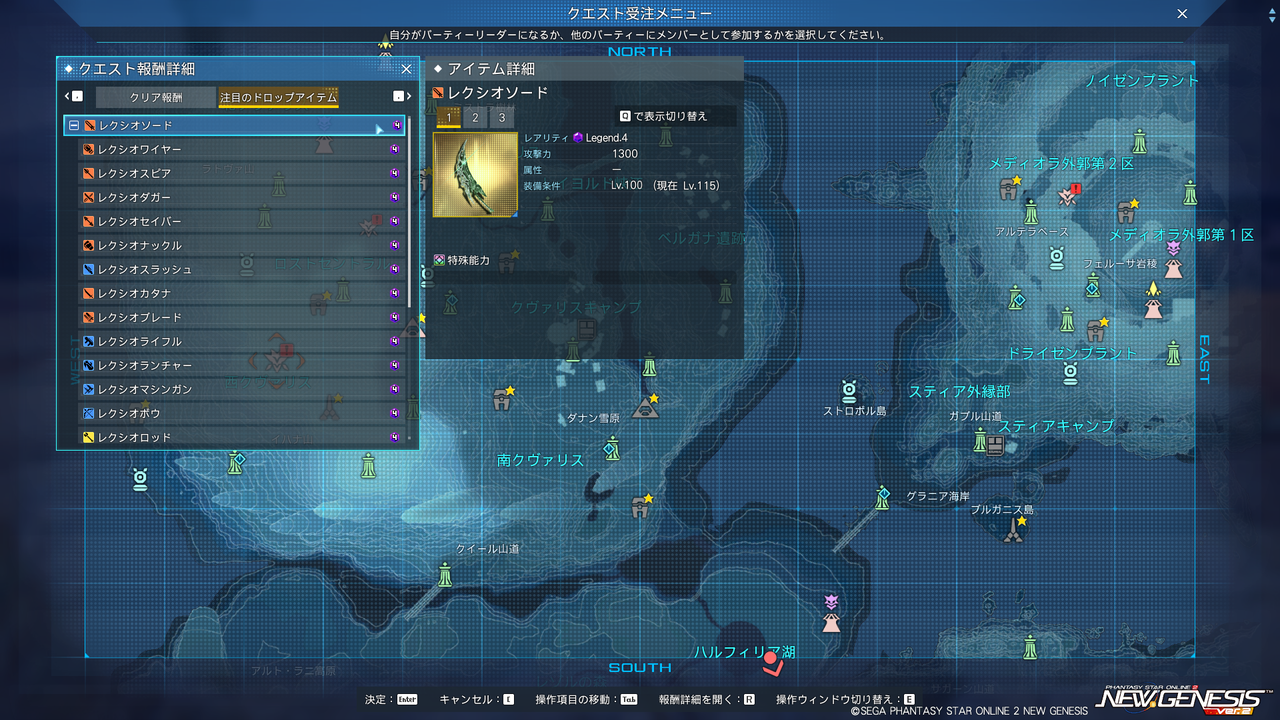Click starred gate icon above メディオラ外郭第１区 label

click(1127, 211)
